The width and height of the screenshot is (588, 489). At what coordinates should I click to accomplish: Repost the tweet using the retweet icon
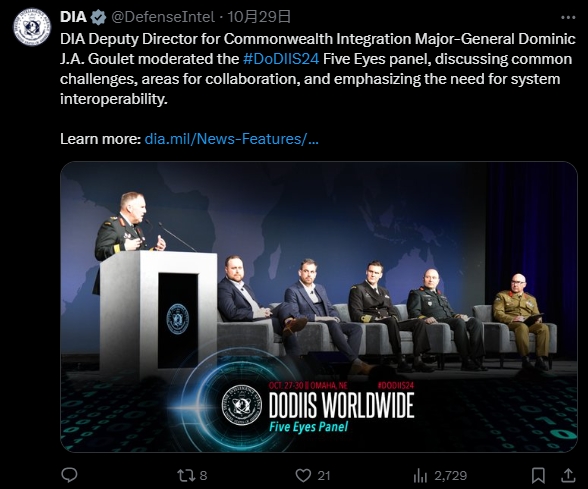[186, 476]
